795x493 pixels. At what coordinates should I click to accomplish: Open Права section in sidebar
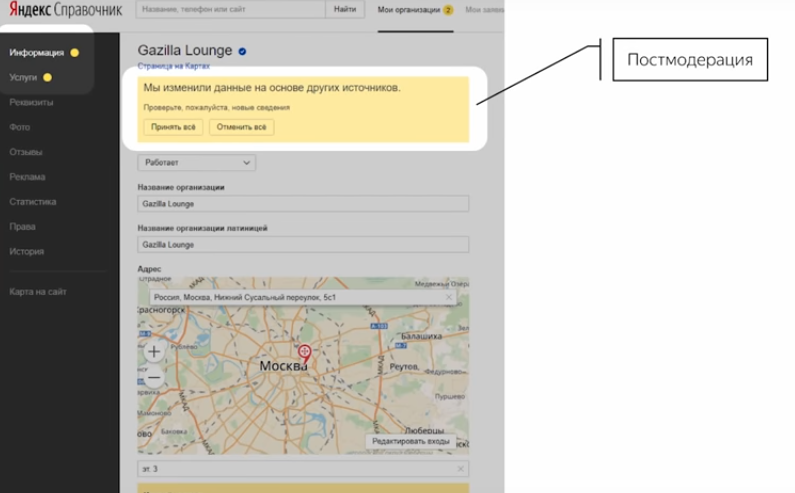pos(22,227)
